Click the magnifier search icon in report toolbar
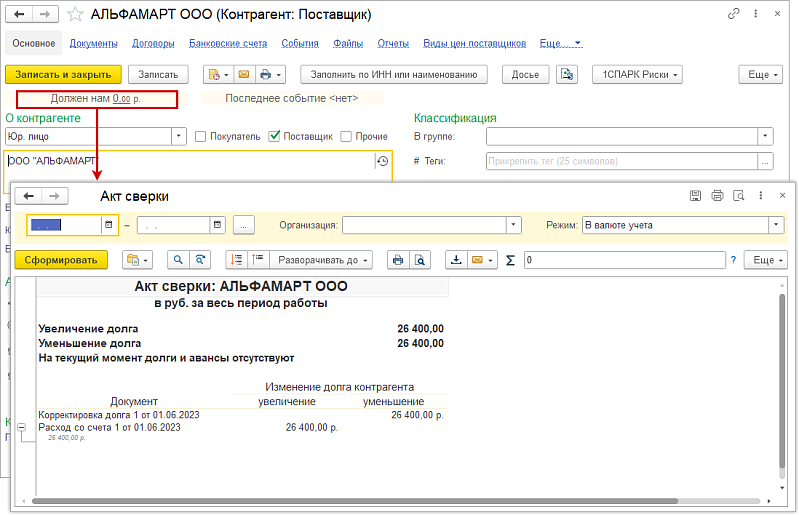This screenshot has height=515, width=799. point(179,260)
